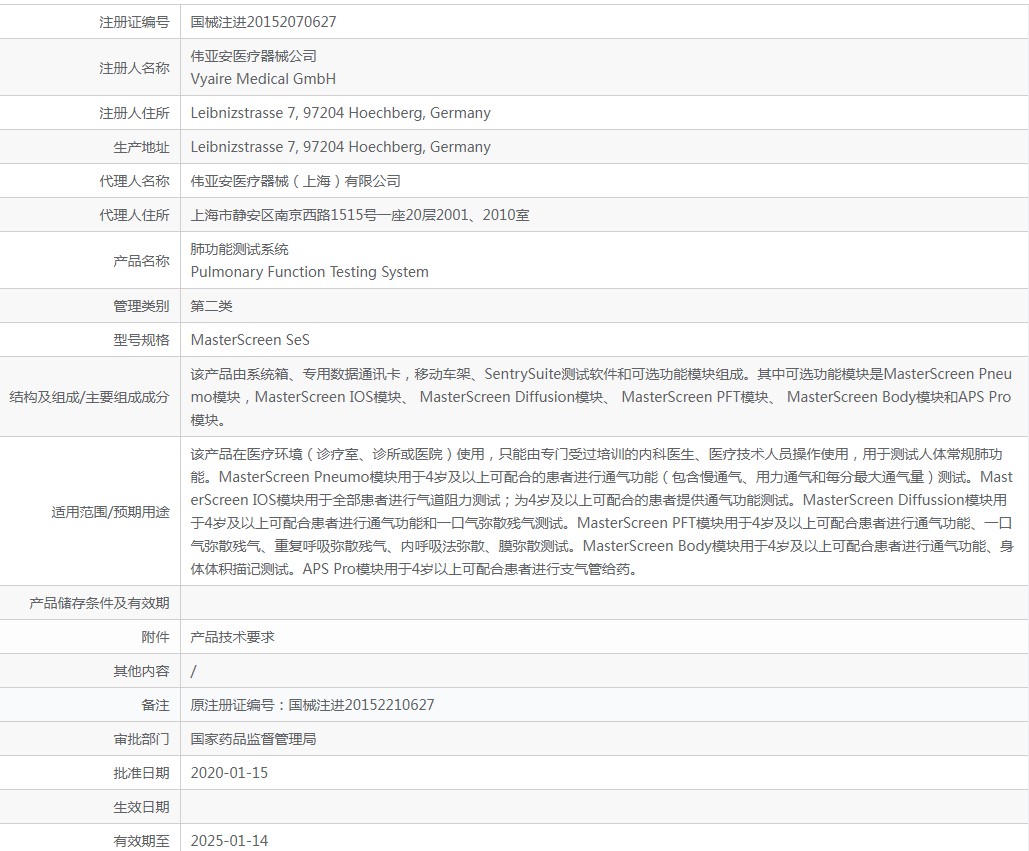Select the 产品储存条件及有效期 label

click(99, 603)
